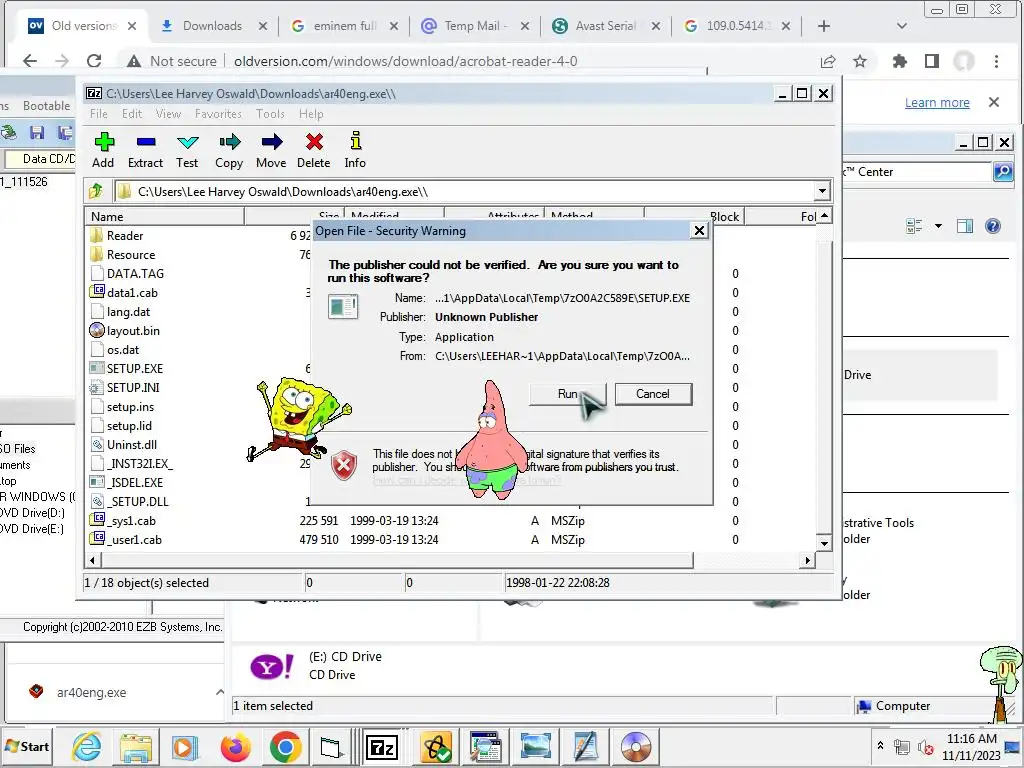Select the Resource folder in the list
Image resolution: width=1024 pixels, height=768 pixels.
[131, 255]
